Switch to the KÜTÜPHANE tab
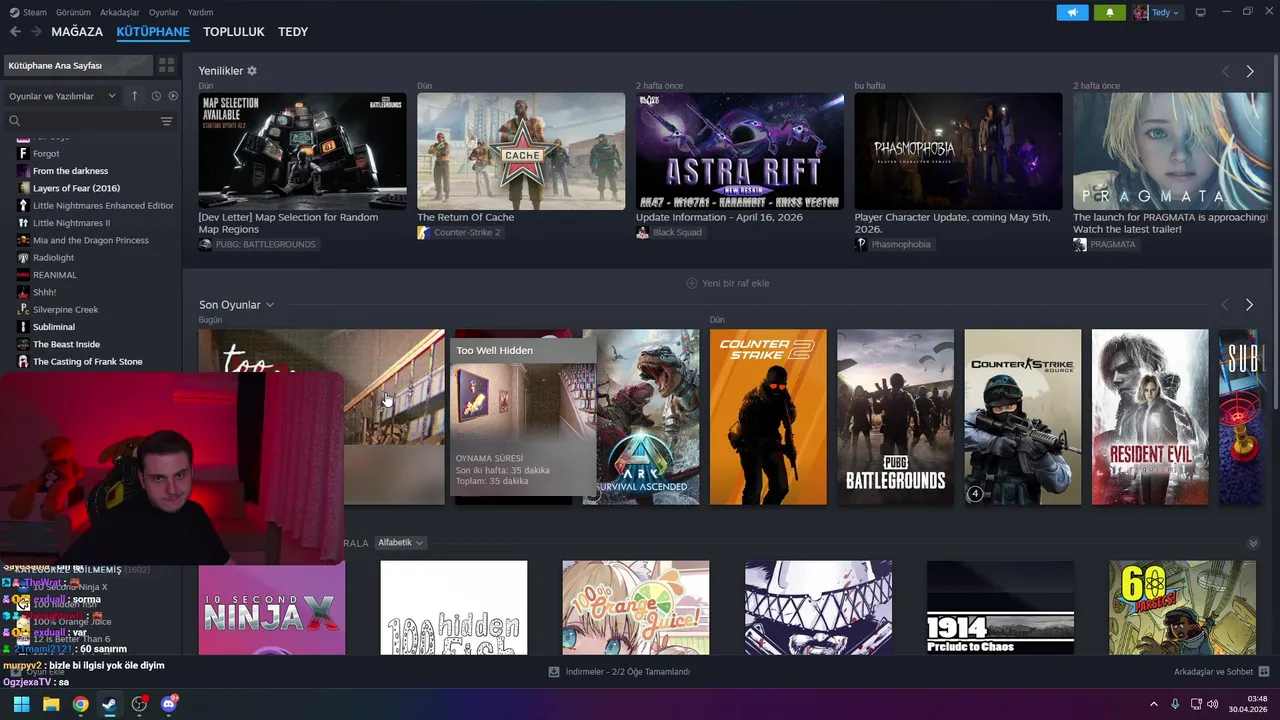Screen dimensions: 1280x720 tap(153, 32)
